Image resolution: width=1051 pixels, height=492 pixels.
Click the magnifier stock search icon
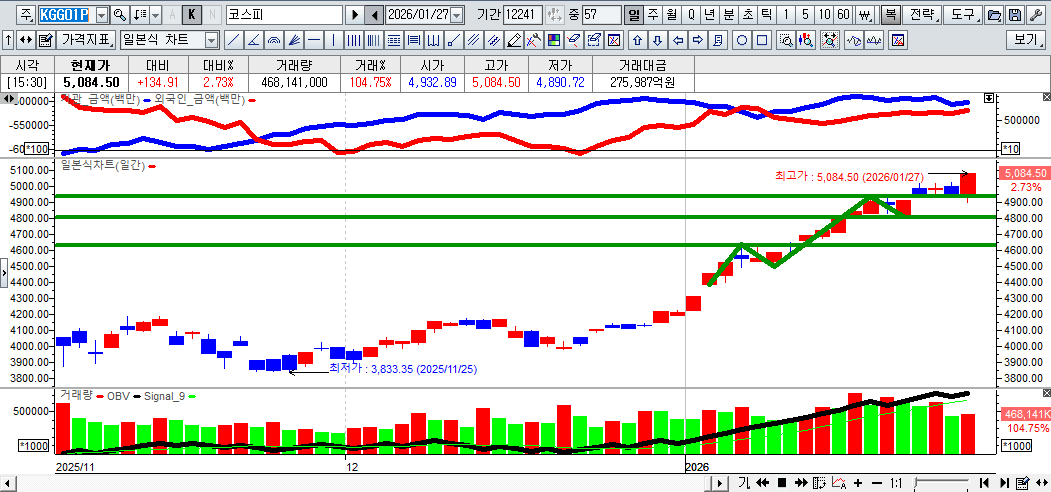[120, 15]
